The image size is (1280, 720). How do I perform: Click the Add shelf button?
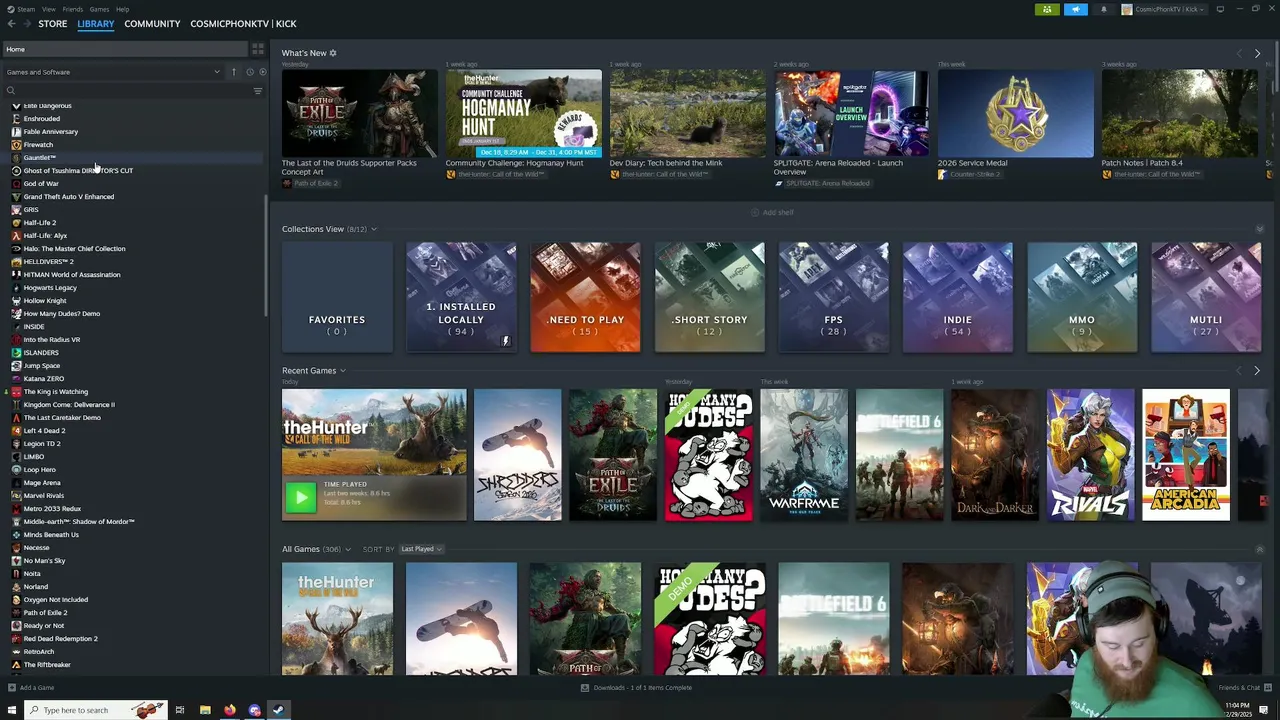(772, 212)
